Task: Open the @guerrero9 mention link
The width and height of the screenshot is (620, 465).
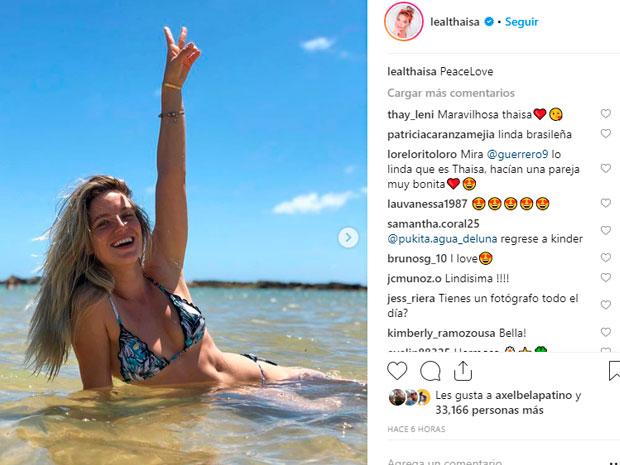Action: pos(518,154)
